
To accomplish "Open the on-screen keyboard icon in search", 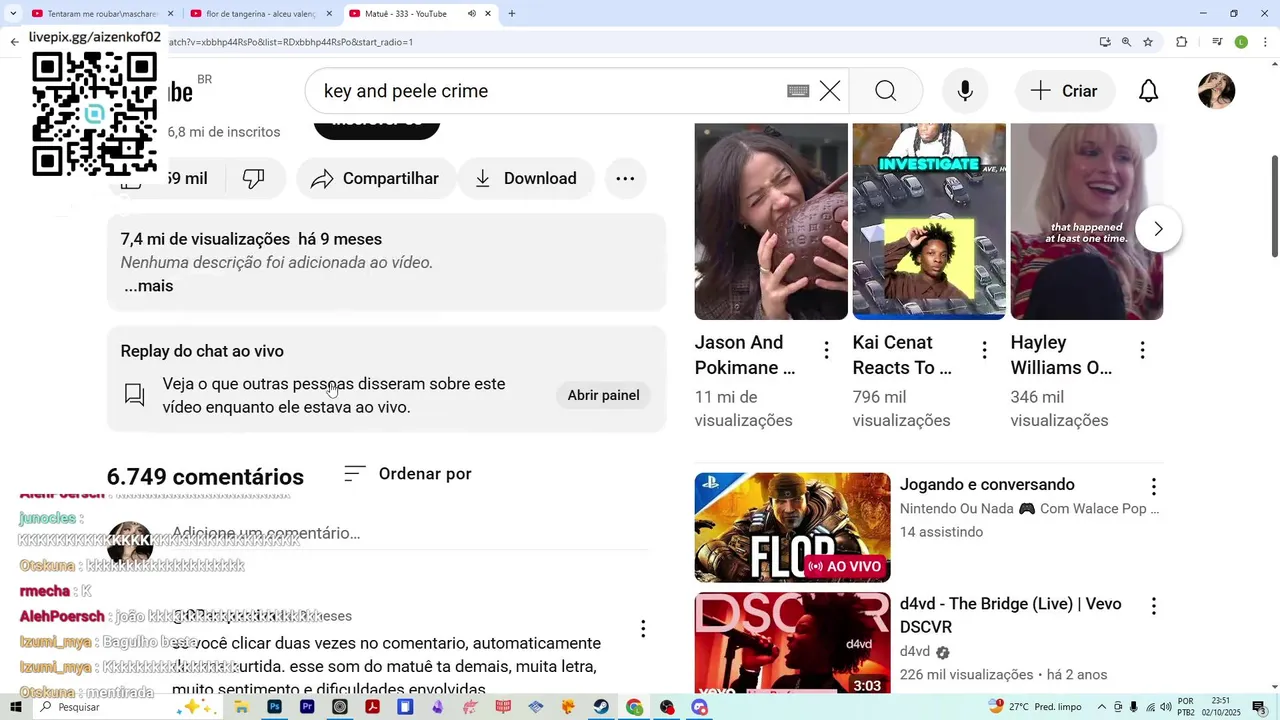I will (x=798, y=91).
